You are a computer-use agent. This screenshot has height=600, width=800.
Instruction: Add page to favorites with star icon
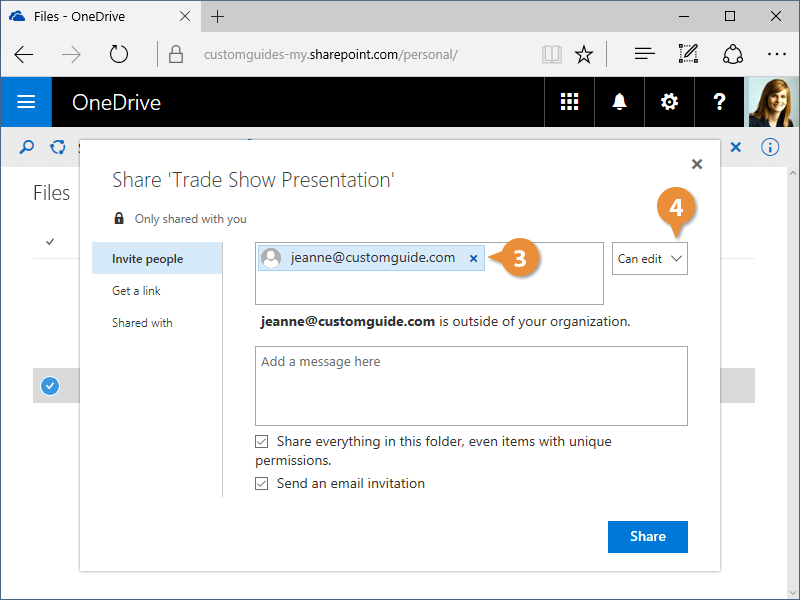tap(584, 54)
